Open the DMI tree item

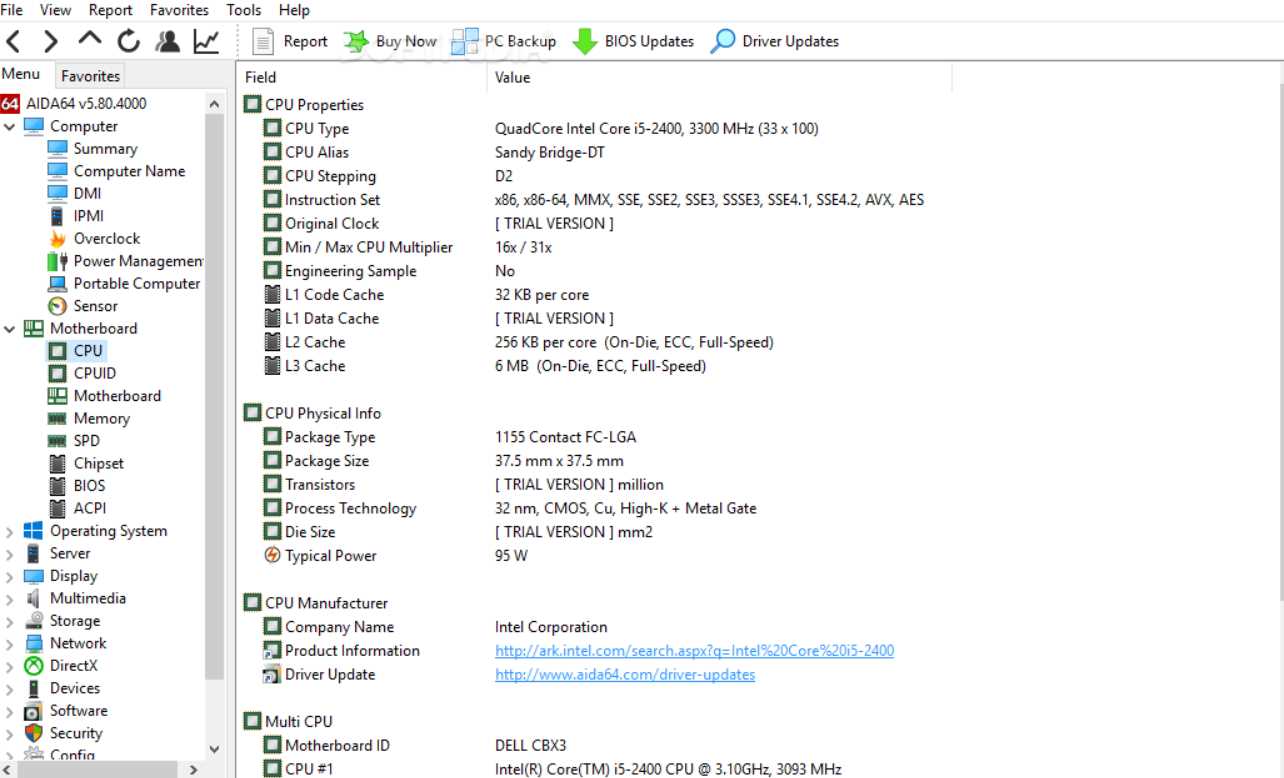pyautogui.click(x=74, y=193)
